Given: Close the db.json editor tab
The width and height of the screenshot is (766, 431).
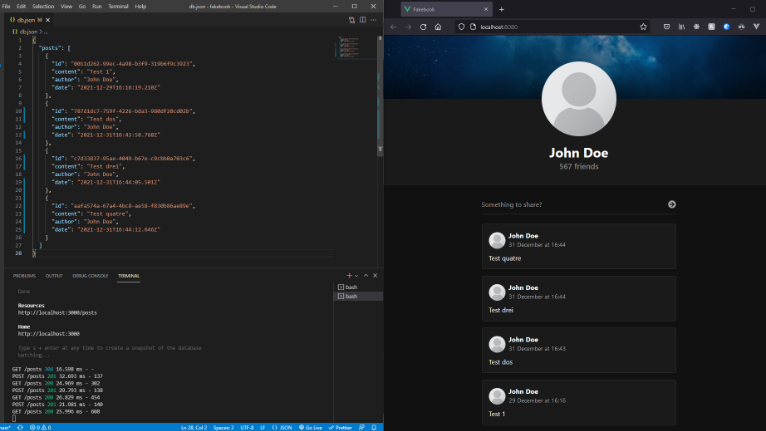Looking at the screenshot, I should (48, 20).
